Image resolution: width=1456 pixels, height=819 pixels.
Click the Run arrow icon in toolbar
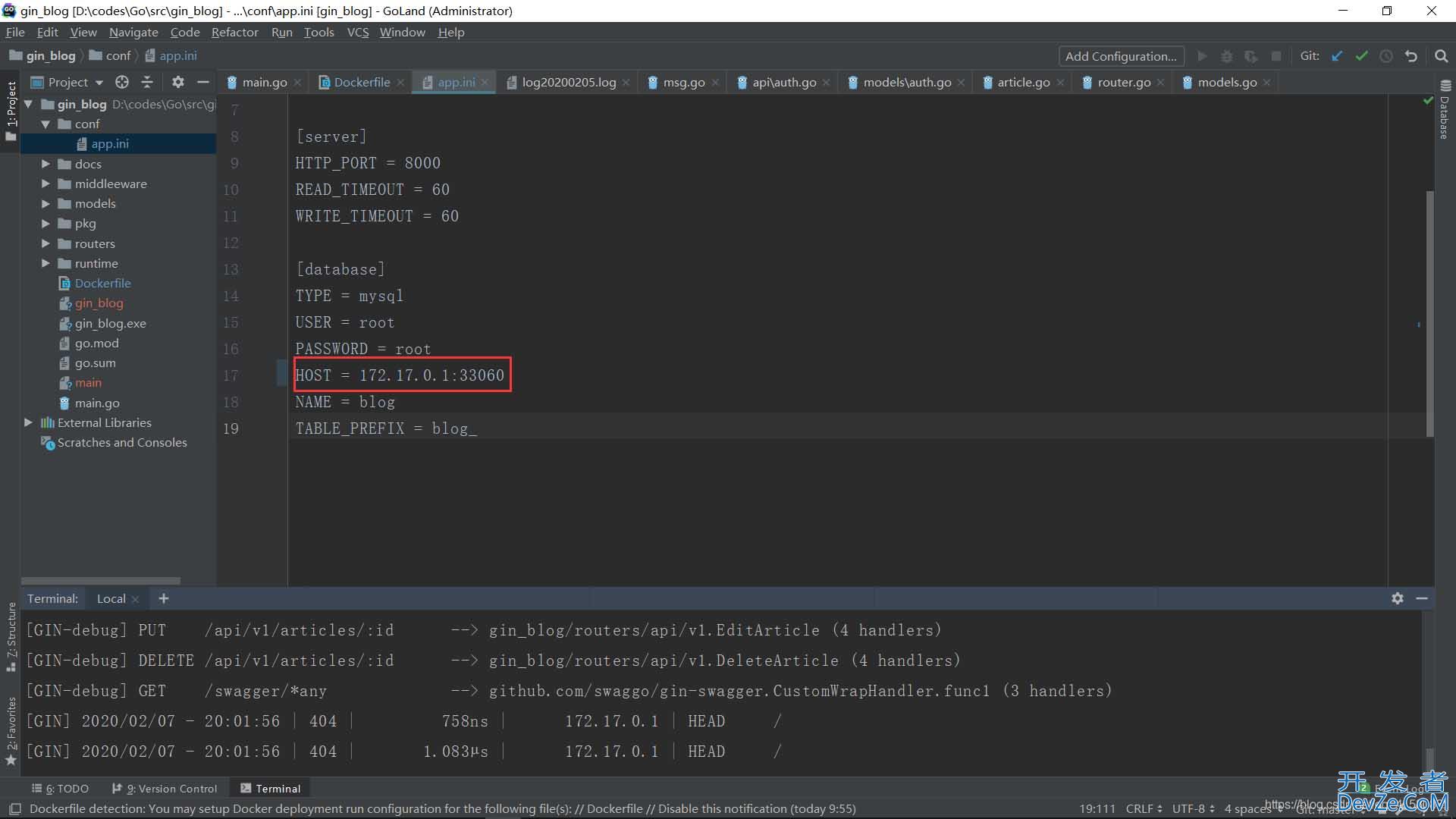[x=1201, y=56]
